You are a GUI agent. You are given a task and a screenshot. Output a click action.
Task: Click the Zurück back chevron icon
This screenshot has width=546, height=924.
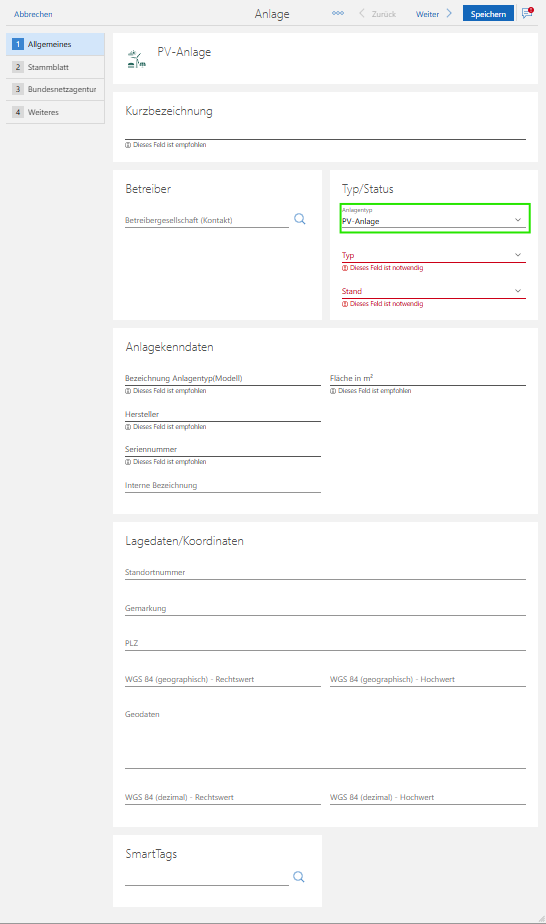tap(362, 13)
